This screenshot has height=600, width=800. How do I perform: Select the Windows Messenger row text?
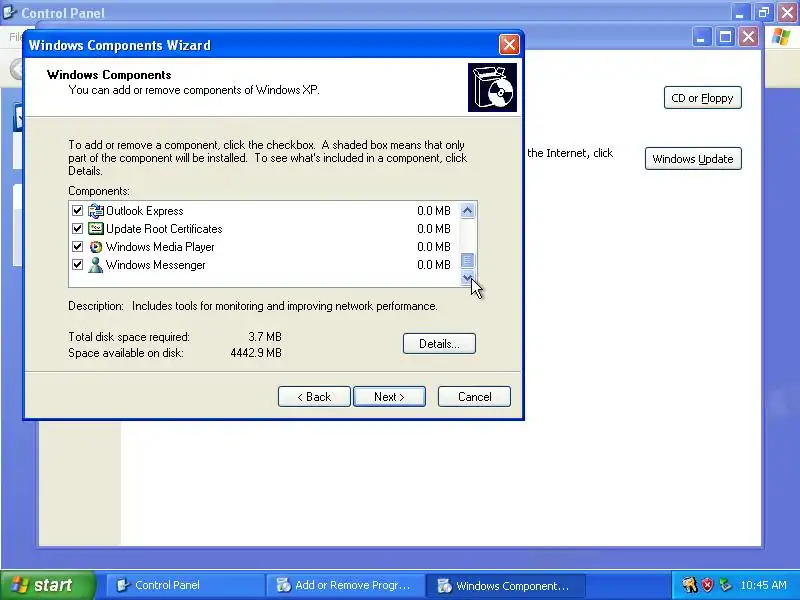click(156, 265)
